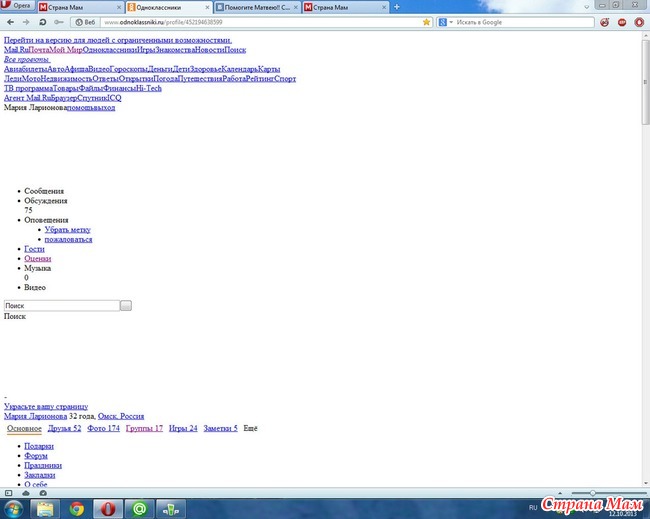Click the Украсьте вашу страницу link
The width and height of the screenshot is (650, 519).
click(45, 406)
